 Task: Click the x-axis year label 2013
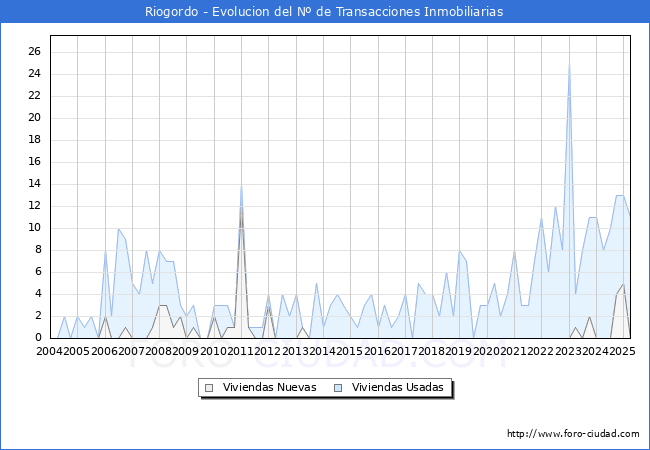[296, 351]
